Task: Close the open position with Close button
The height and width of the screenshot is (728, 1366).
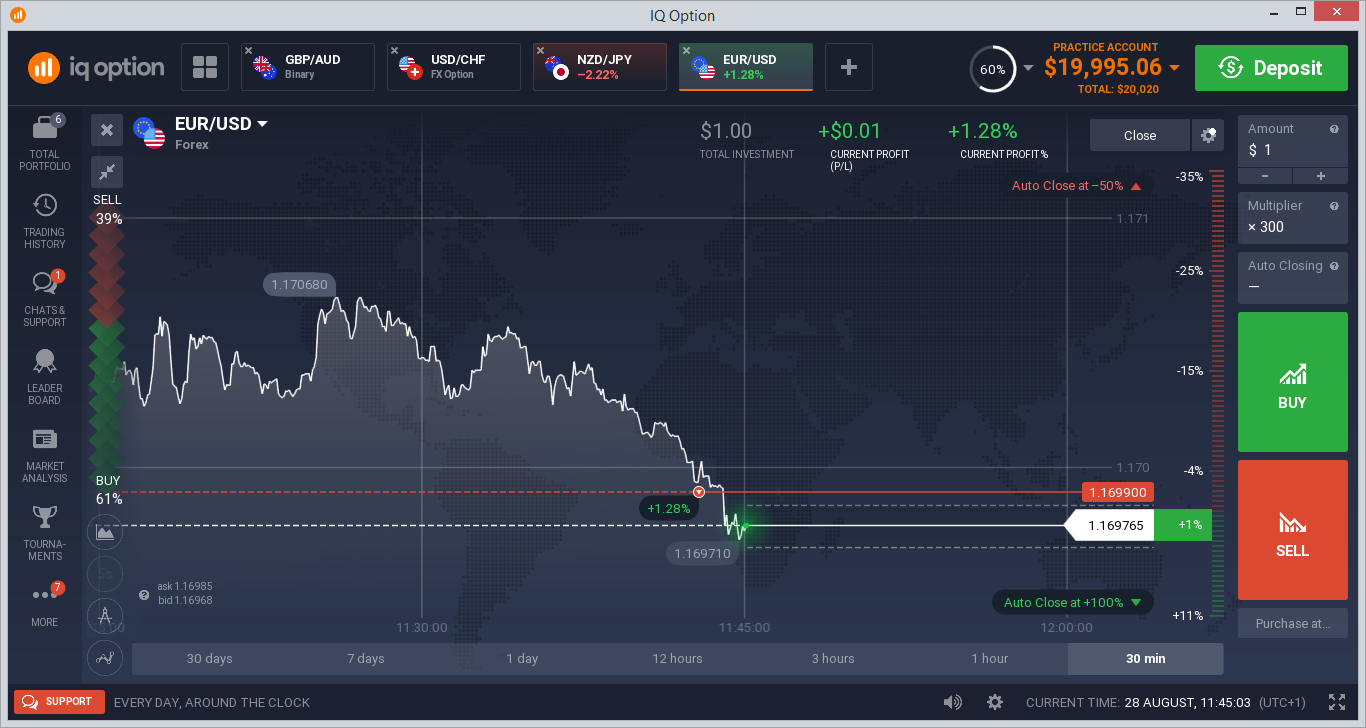Action: [x=1140, y=135]
